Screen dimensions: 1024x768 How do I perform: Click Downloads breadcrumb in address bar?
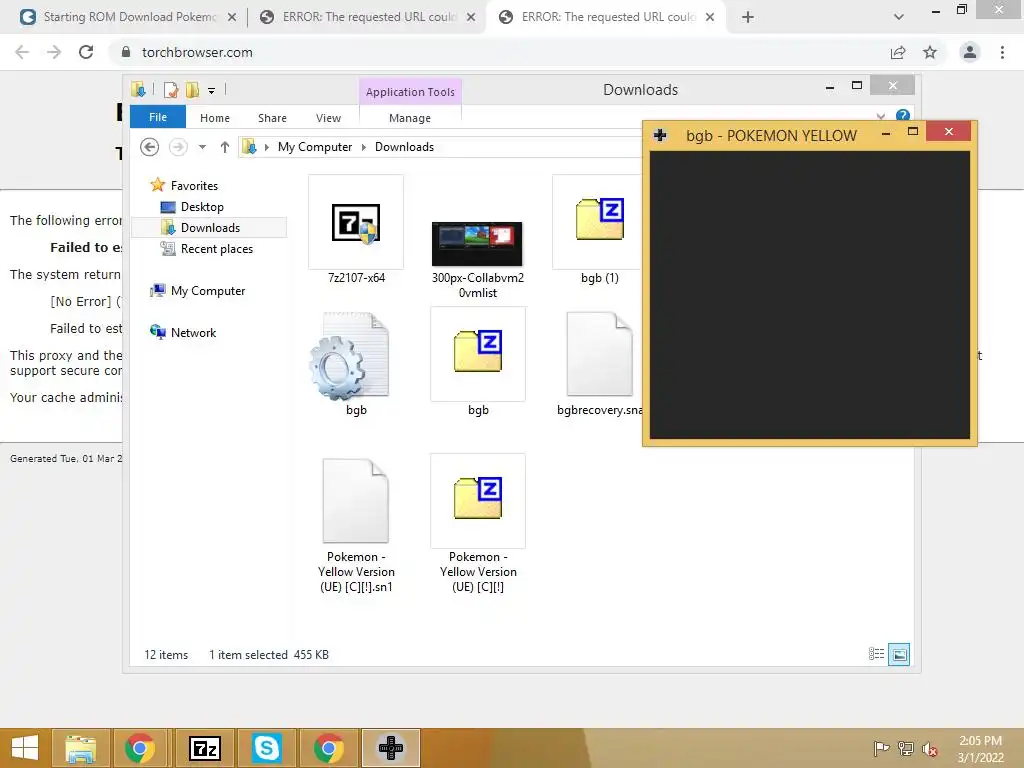coord(404,147)
